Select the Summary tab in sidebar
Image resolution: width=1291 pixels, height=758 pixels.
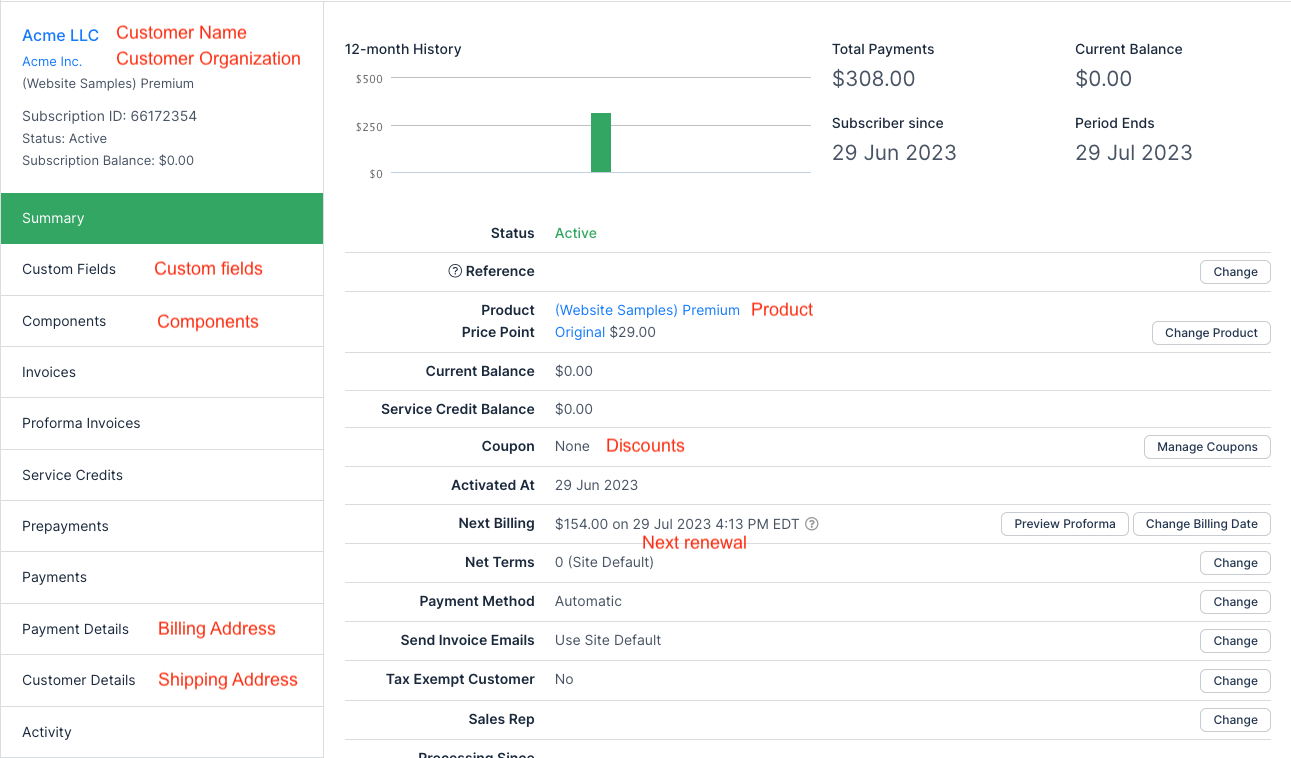[161, 218]
